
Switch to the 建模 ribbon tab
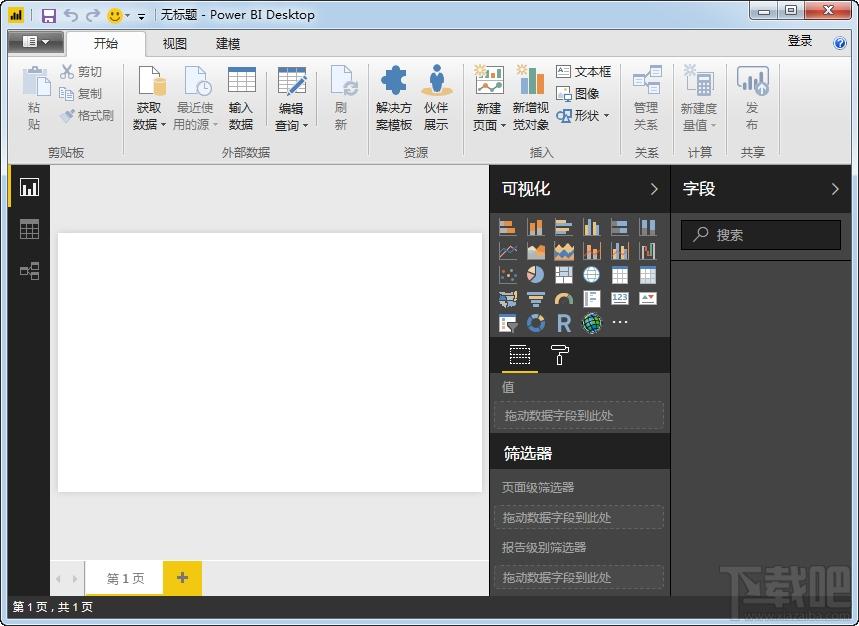point(228,43)
